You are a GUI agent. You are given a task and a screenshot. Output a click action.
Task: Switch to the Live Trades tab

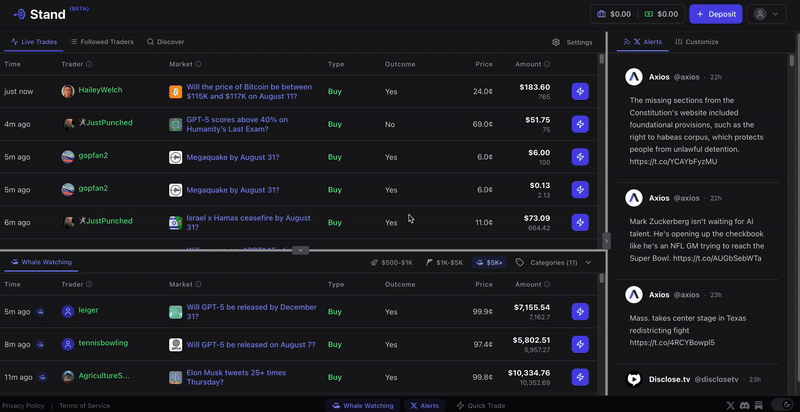click(34, 42)
